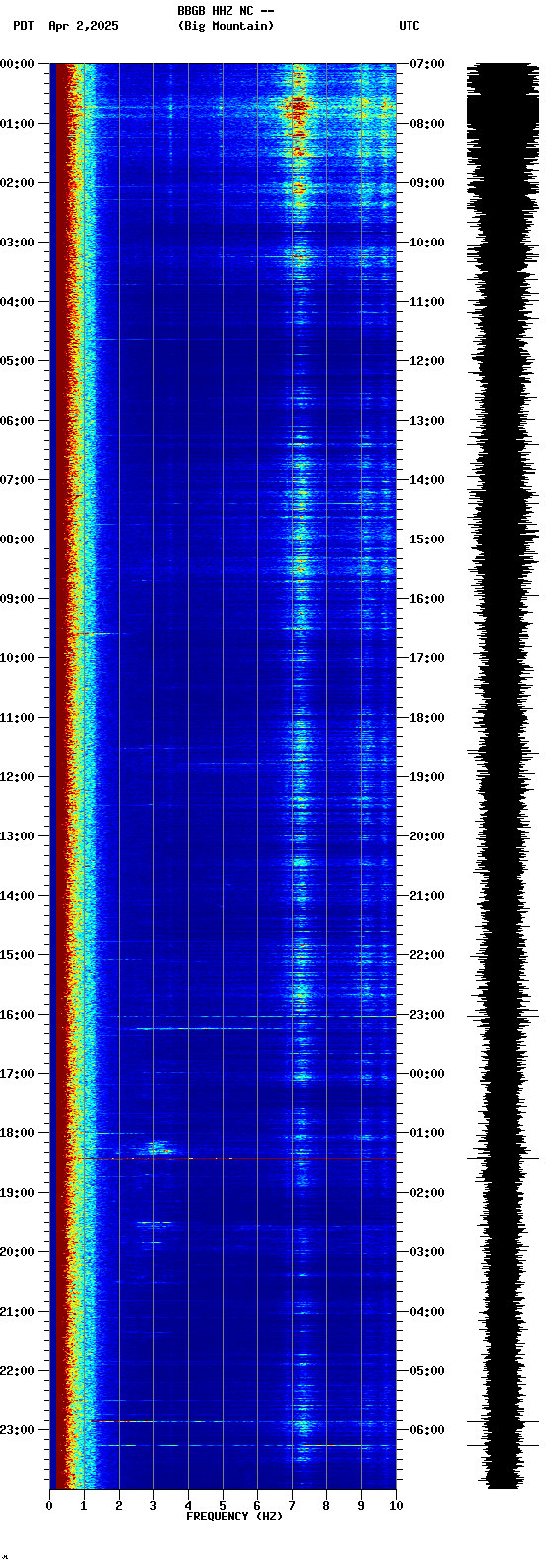Click the PDT time label "18:00"

click(17, 1133)
